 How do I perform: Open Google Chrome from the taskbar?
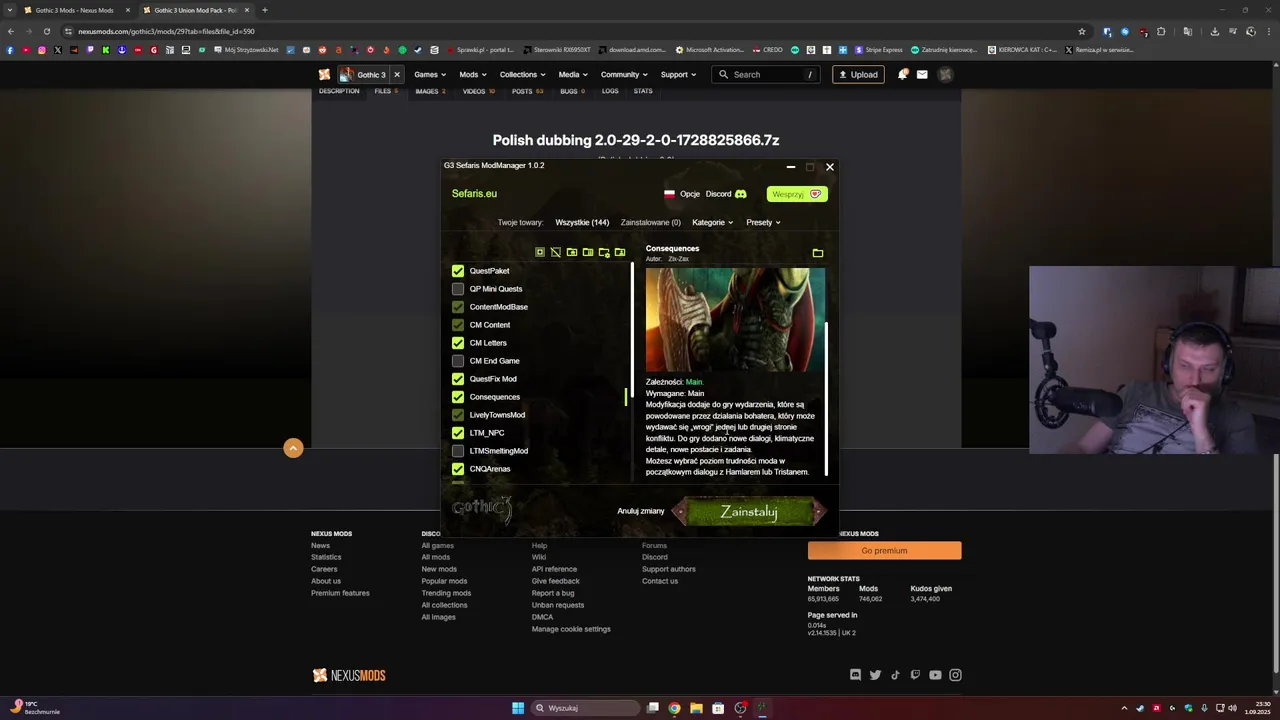click(674, 708)
